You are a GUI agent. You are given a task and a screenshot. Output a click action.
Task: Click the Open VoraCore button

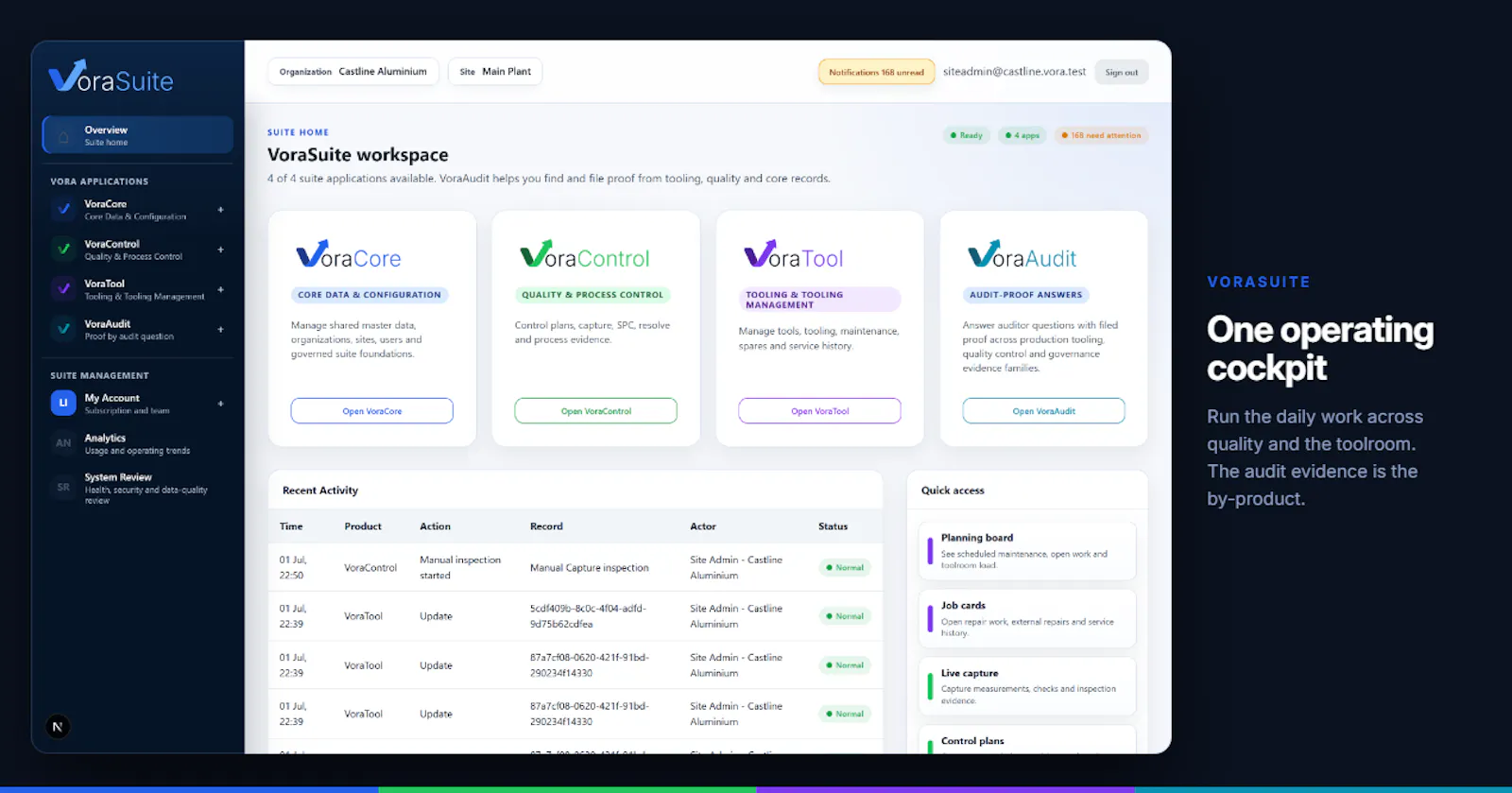pos(372,411)
